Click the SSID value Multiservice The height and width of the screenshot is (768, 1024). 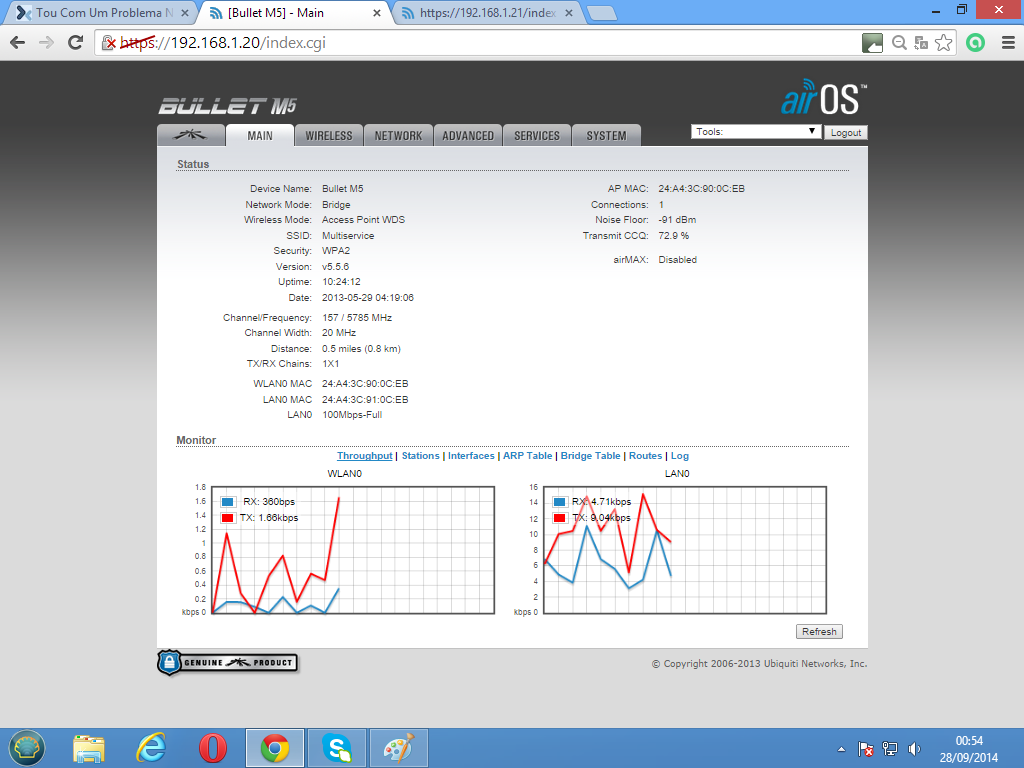[348, 236]
